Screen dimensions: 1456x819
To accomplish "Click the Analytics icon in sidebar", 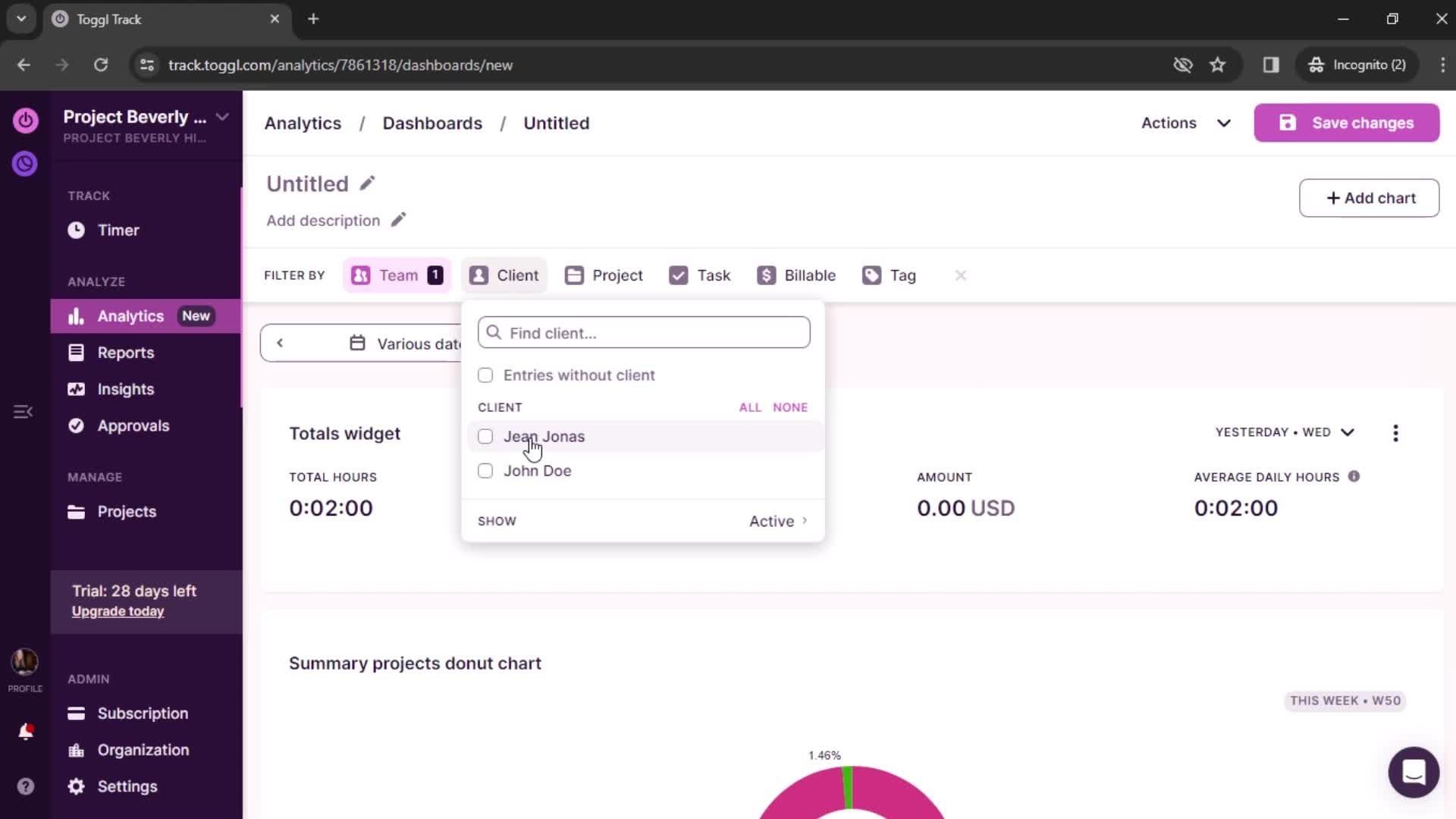I will [x=76, y=316].
